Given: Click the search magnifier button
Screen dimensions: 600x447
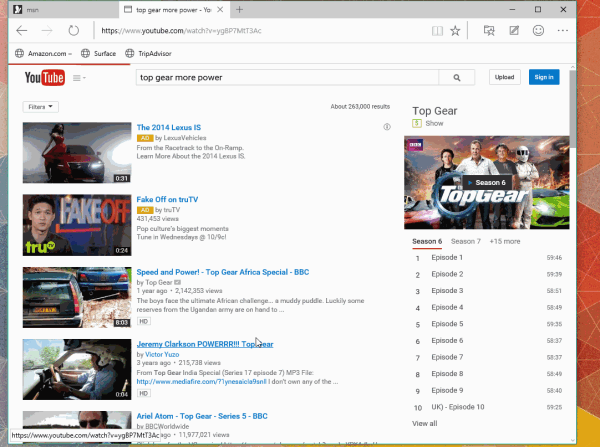Looking at the screenshot, I should (457, 78).
